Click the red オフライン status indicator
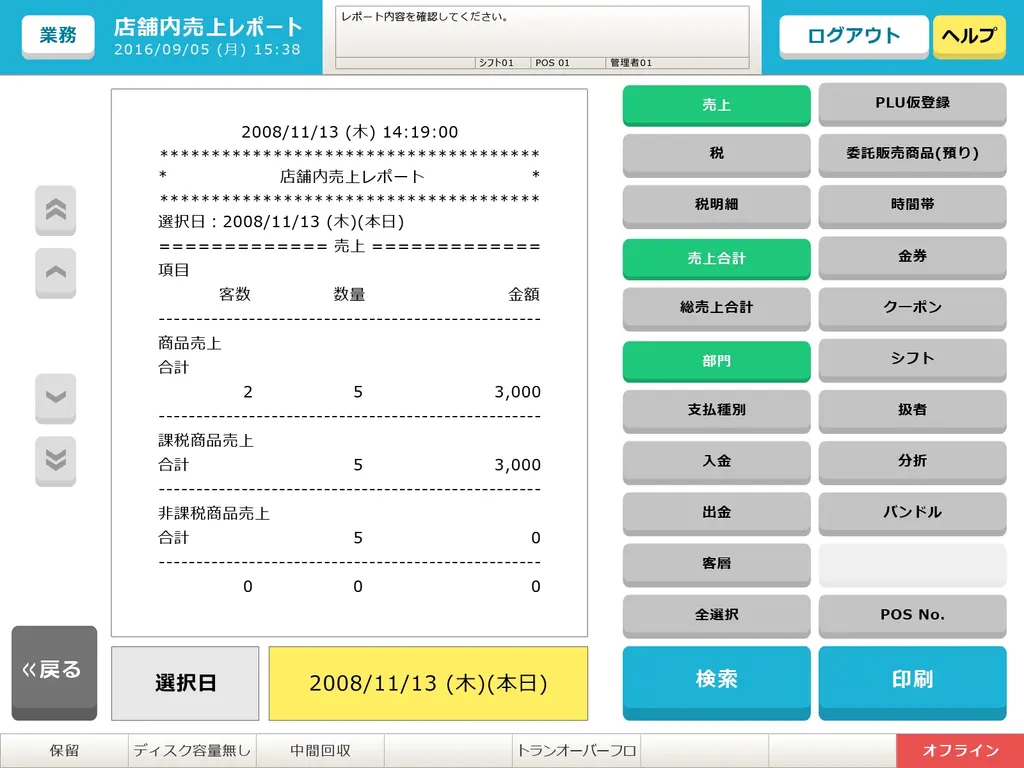Image resolution: width=1024 pixels, height=768 pixels. pos(959,751)
